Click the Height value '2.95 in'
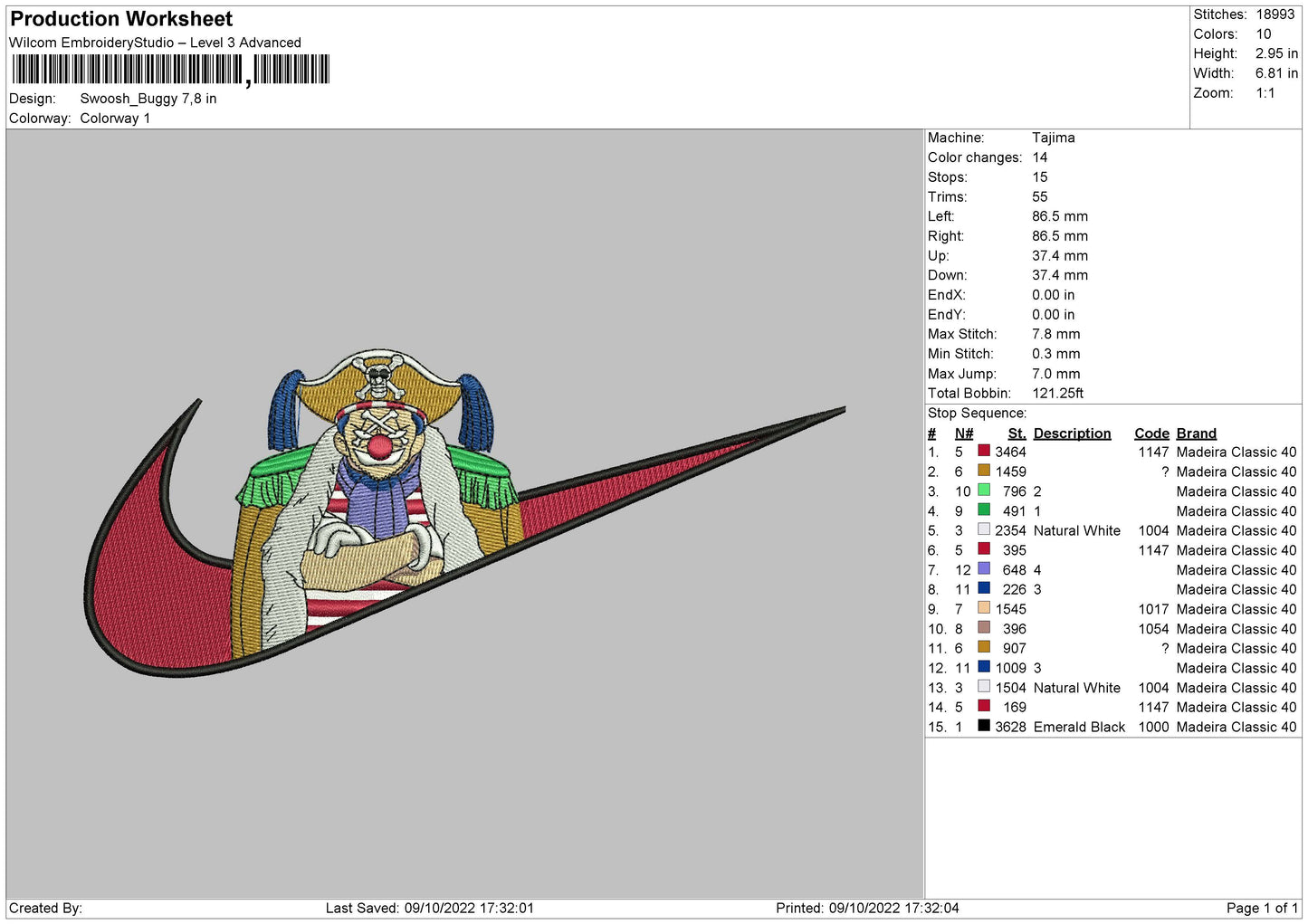Image resolution: width=1308 pixels, height=924 pixels. (1276, 53)
